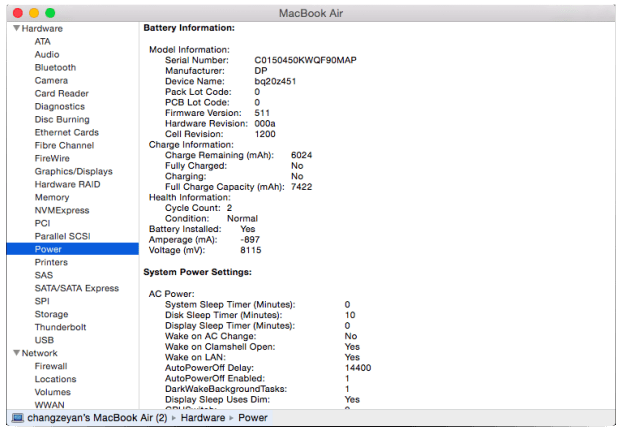Close the MacBook Air window
The width and height of the screenshot is (622, 433).
tap(18, 13)
